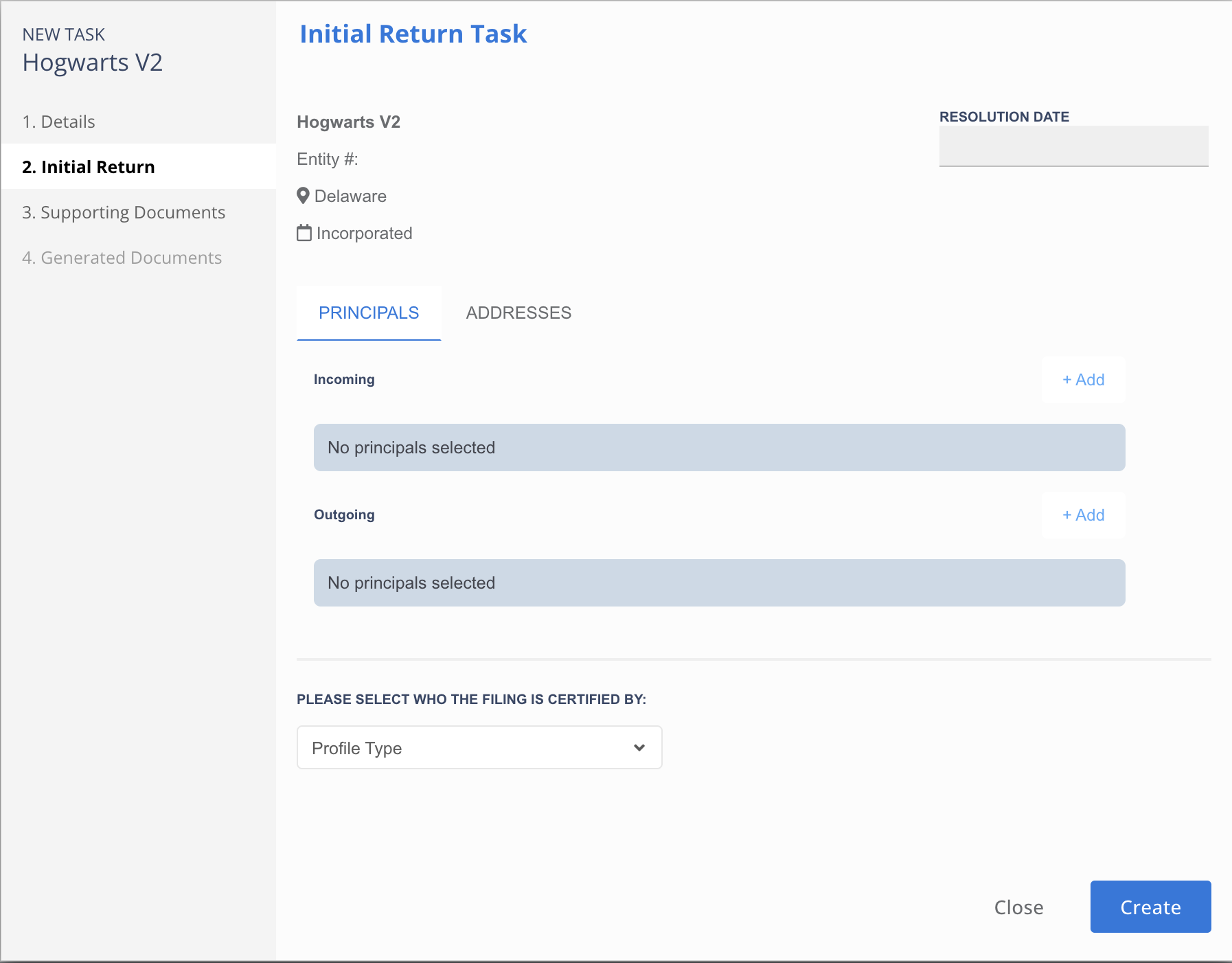Click the 'Delaware' jurisdiction text
Viewport: 1232px width, 963px height.
click(x=350, y=196)
